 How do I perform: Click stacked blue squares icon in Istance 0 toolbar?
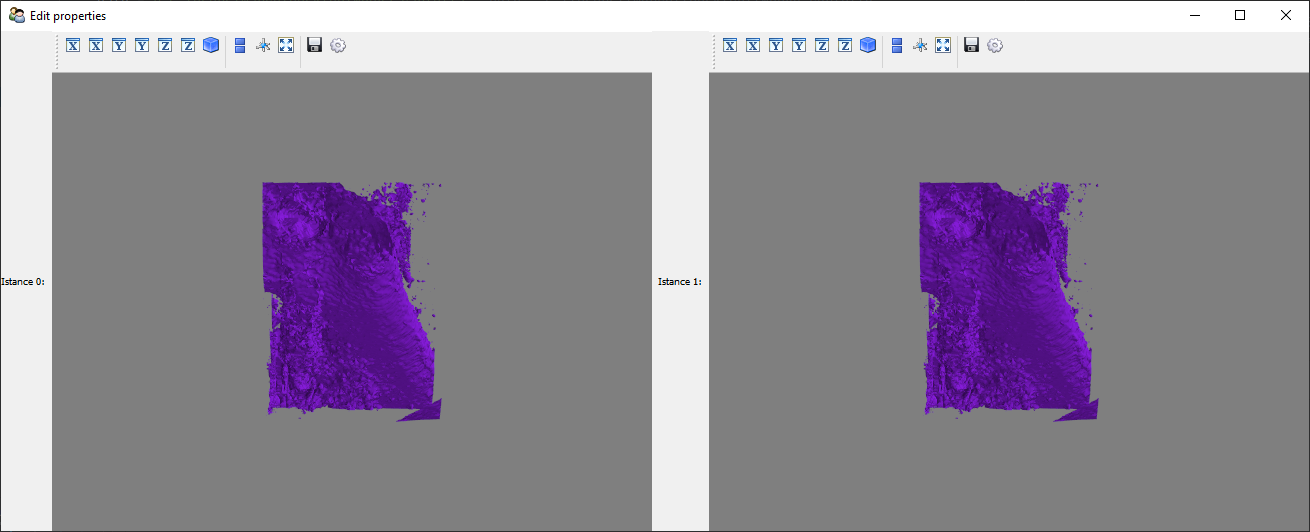pos(240,45)
